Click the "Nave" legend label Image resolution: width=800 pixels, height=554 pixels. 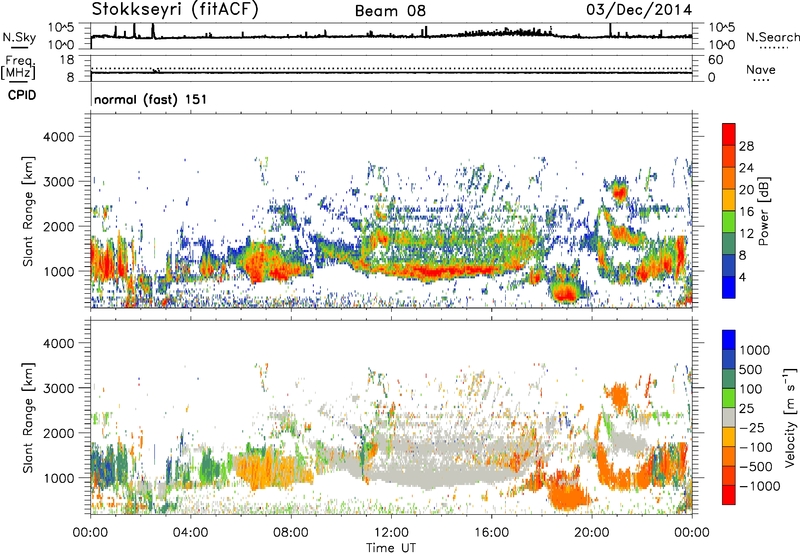coord(761,69)
